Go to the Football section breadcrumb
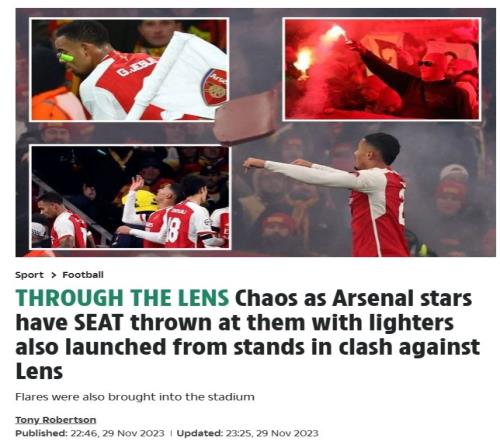The width and height of the screenshot is (500, 440). click(x=83, y=275)
